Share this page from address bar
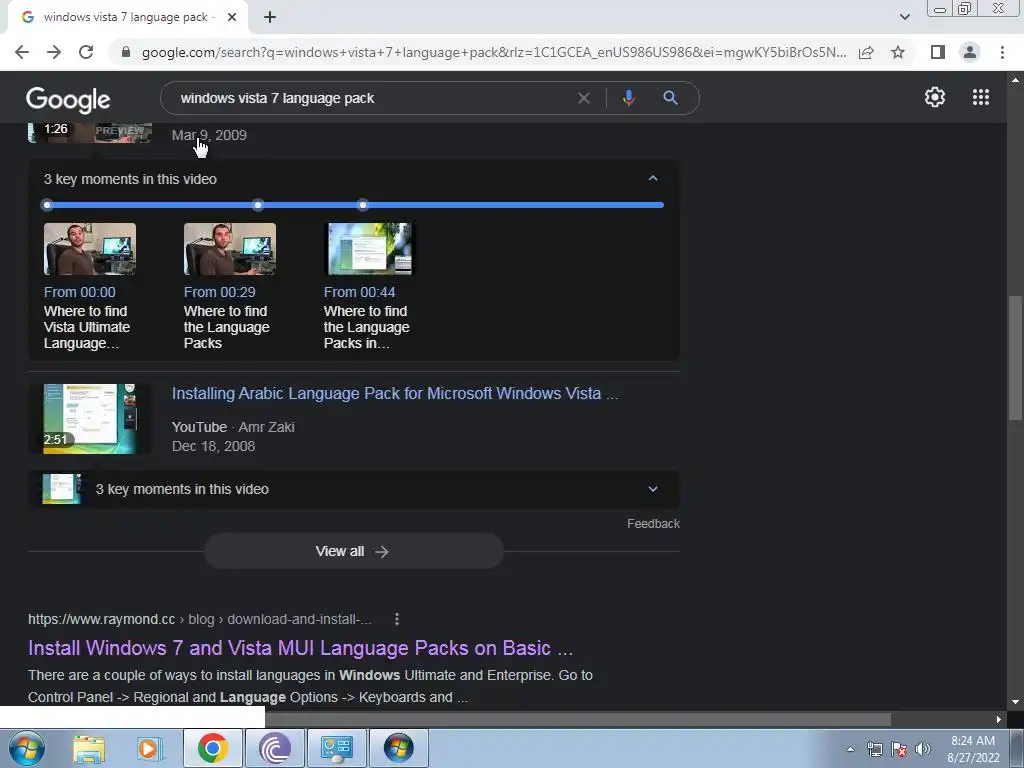Image resolution: width=1024 pixels, height=768 pixels. click(x=866, y=52)
